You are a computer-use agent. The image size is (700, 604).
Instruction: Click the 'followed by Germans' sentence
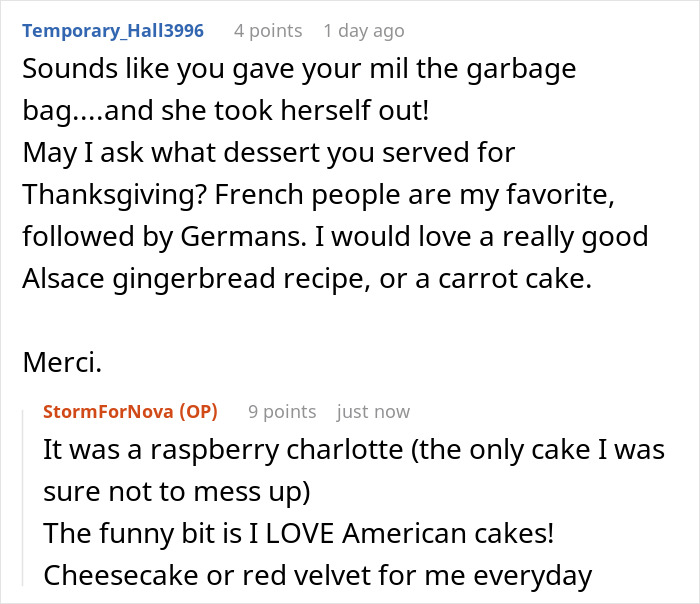164,237
